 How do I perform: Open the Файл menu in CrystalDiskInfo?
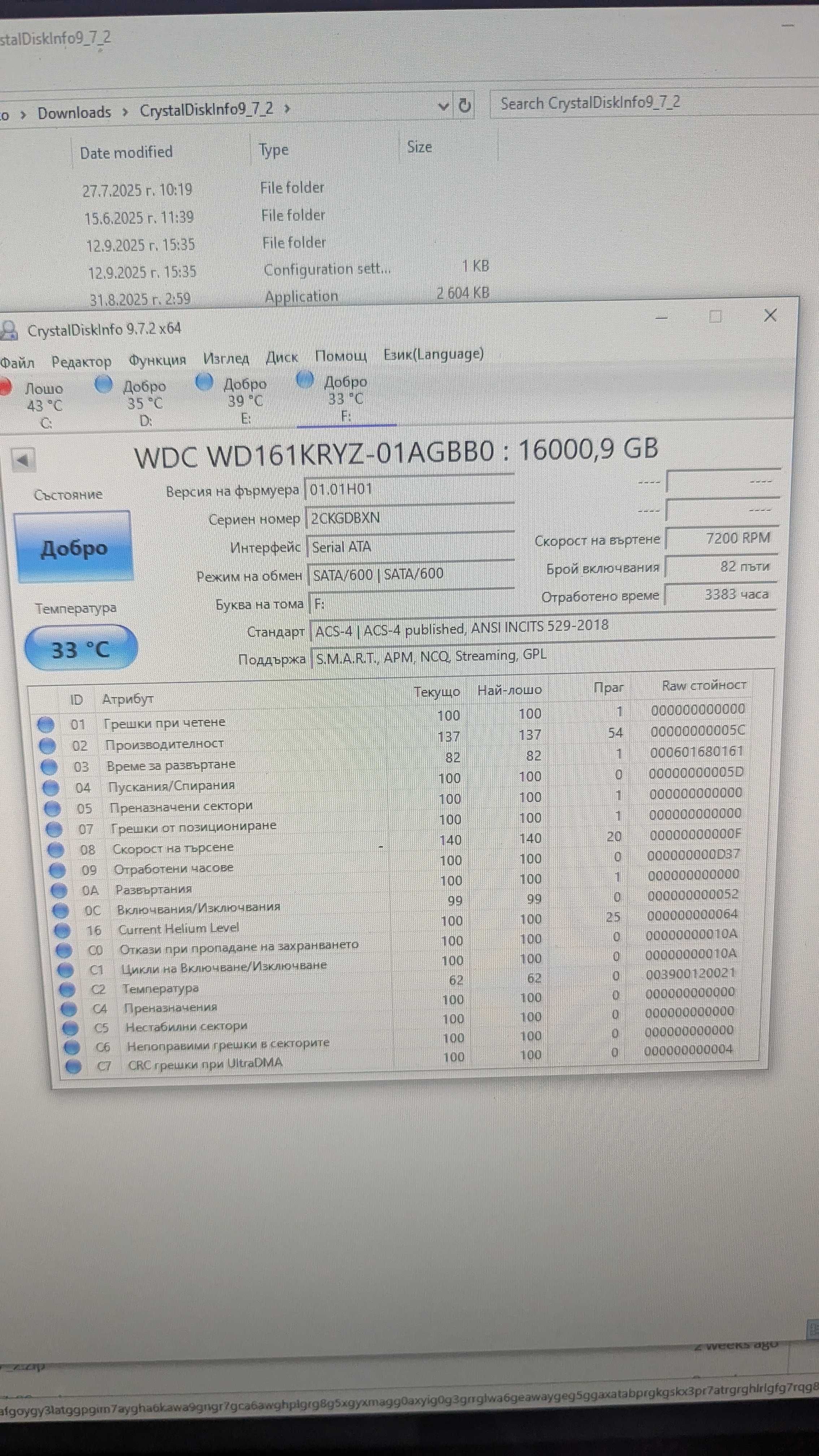point(17,363)
